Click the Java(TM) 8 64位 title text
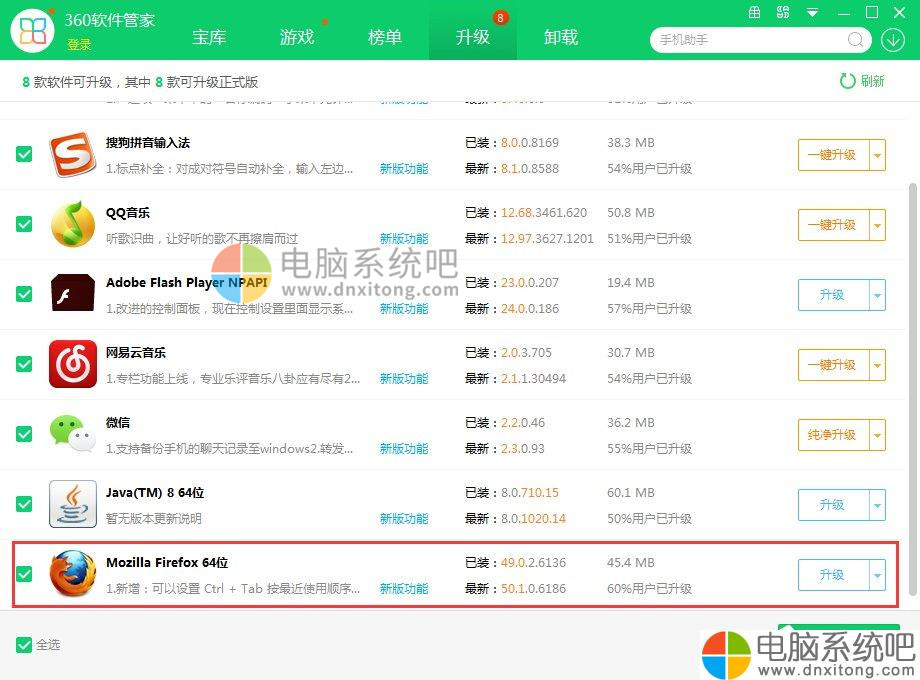The width and height of the screenshot is (920, 680). click(155, 493)
